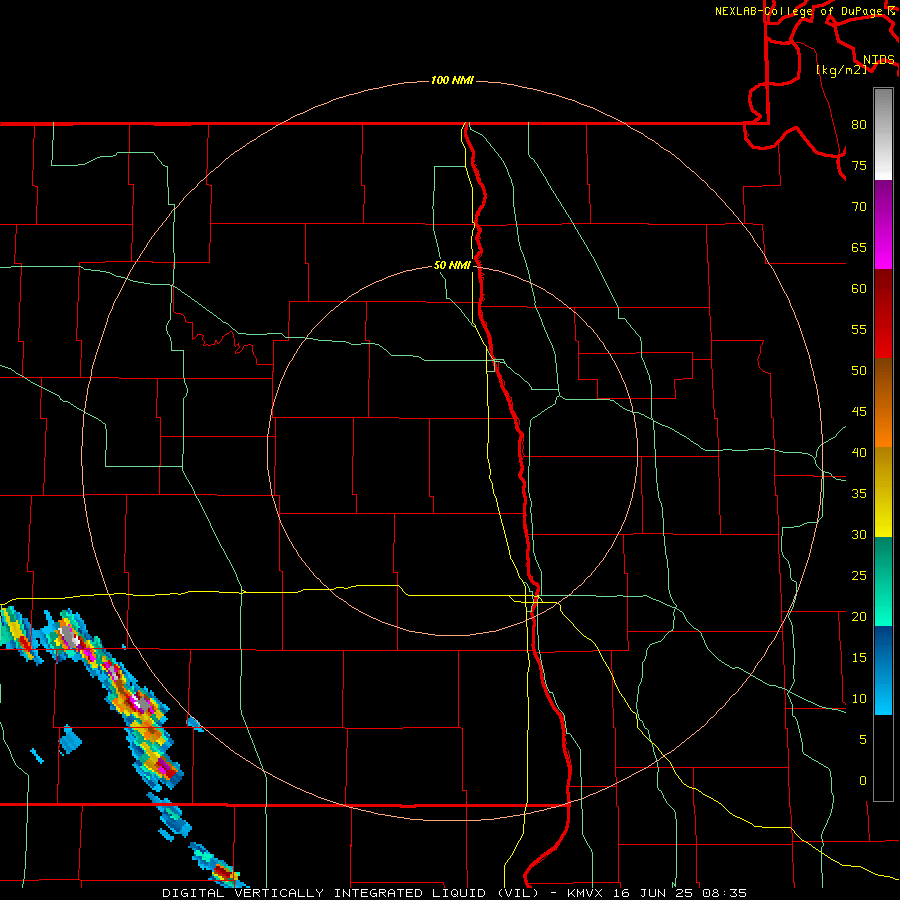The height and width of the screenshot is (900, 900).
Task: Click the '10' scale value
Action: click(x=859, y=699)
